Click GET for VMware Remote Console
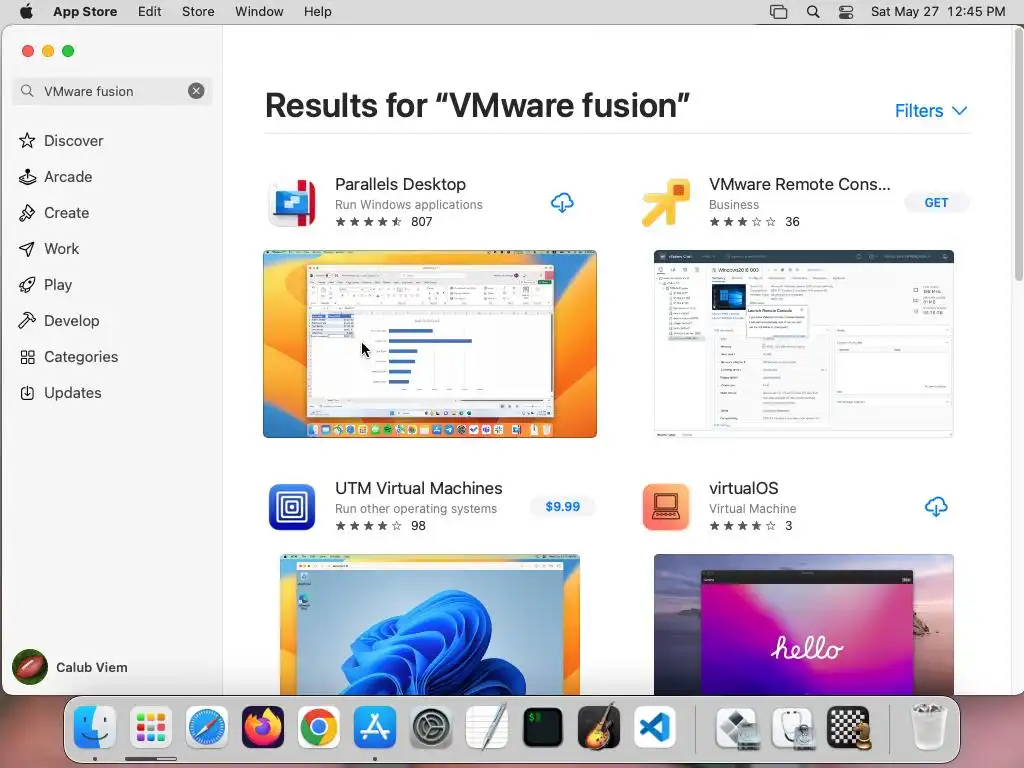The image size is (1024, 768). pos(936,202)
